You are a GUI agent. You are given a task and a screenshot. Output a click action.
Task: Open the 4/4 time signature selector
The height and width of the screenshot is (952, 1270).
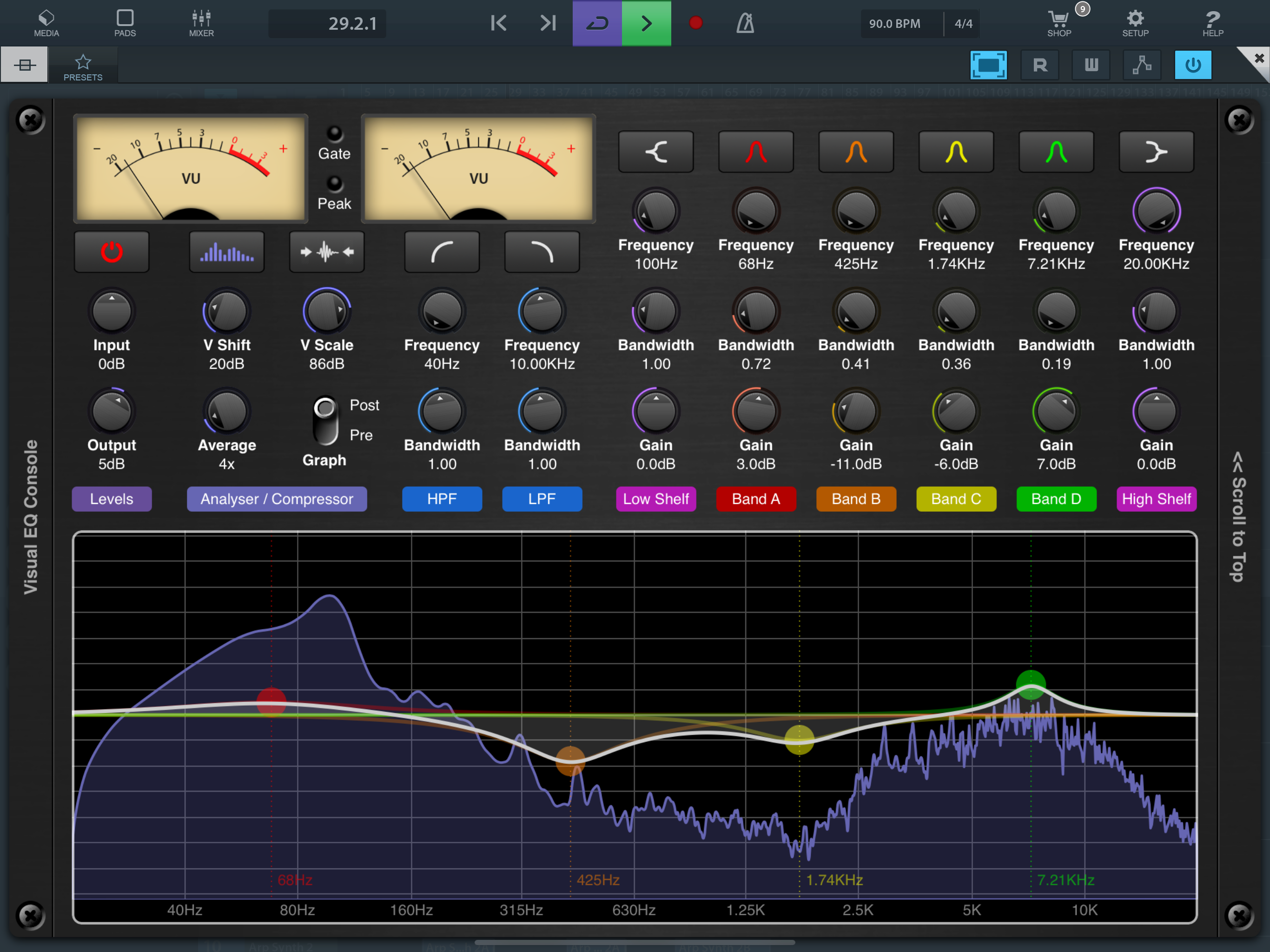coord(963,24)
